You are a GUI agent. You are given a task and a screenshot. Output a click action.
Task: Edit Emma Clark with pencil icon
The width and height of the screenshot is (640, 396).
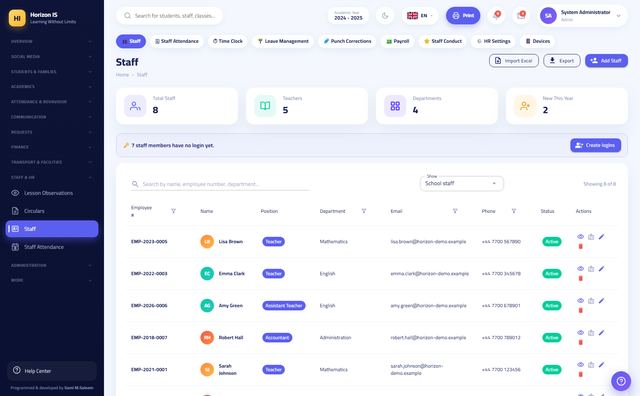[601, 269]
